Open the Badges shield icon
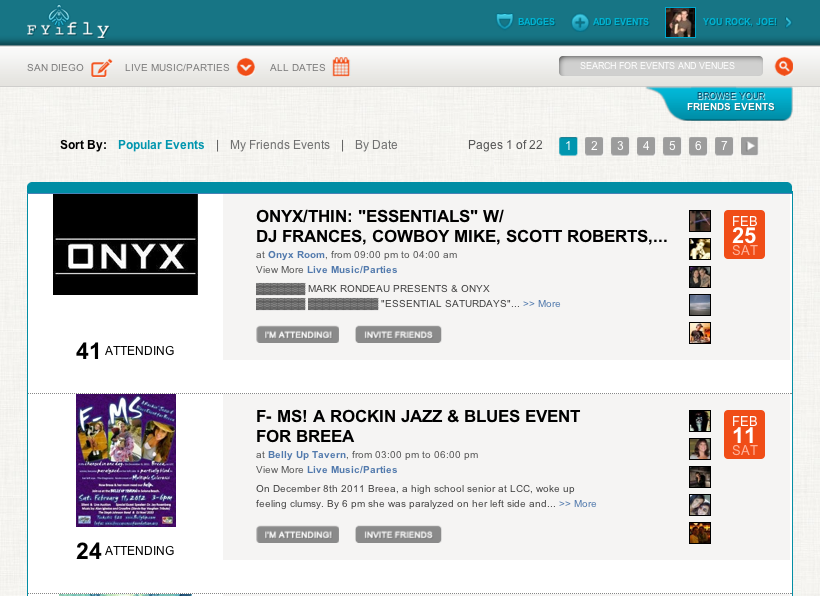The width and height of the screenshot is (820, 596). point(504,22)
